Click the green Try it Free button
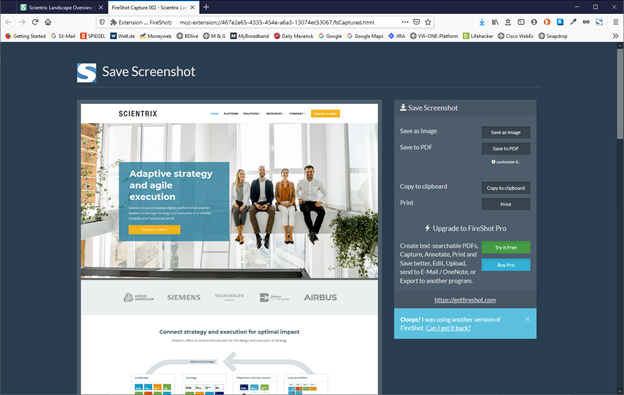Screen dimensions: 624x395 (x=506, y=247)
